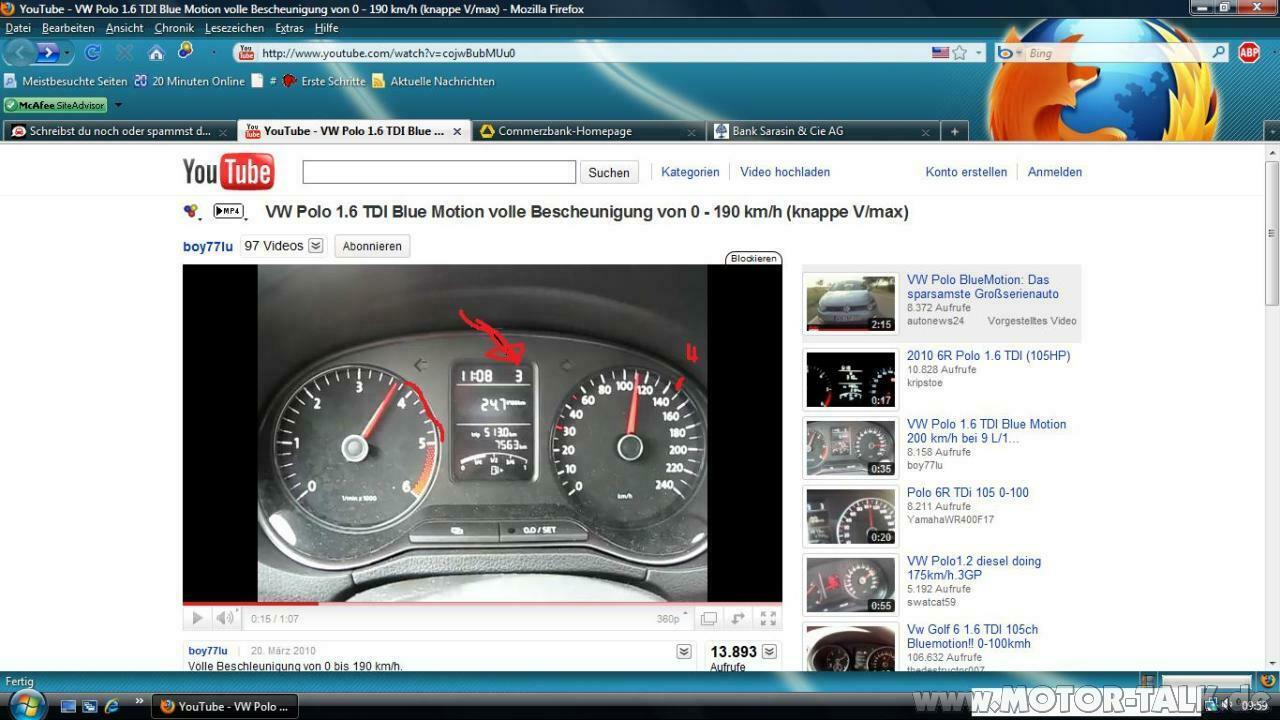
Task: Open the pop-out player arrows icon
Action: pos(738,619)
